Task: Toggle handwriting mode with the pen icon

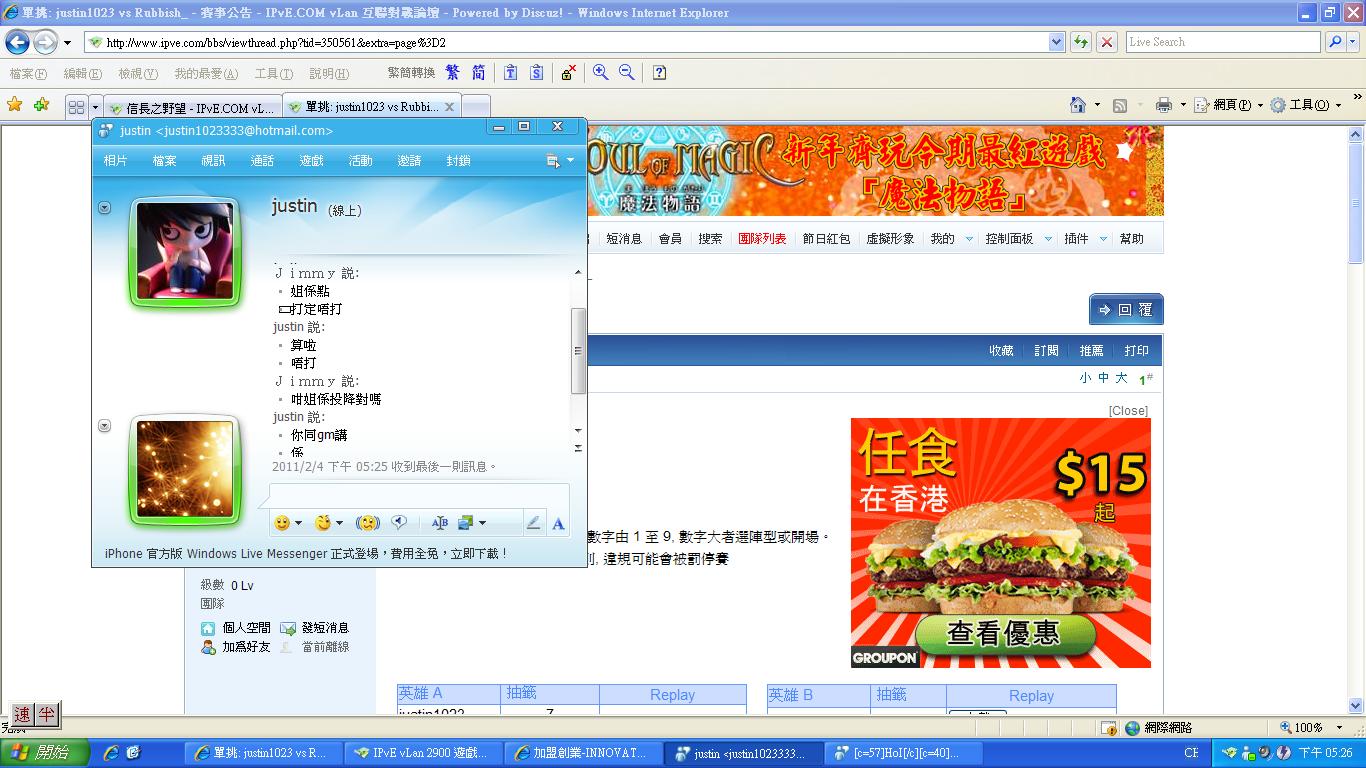Action: click(533, 523)
